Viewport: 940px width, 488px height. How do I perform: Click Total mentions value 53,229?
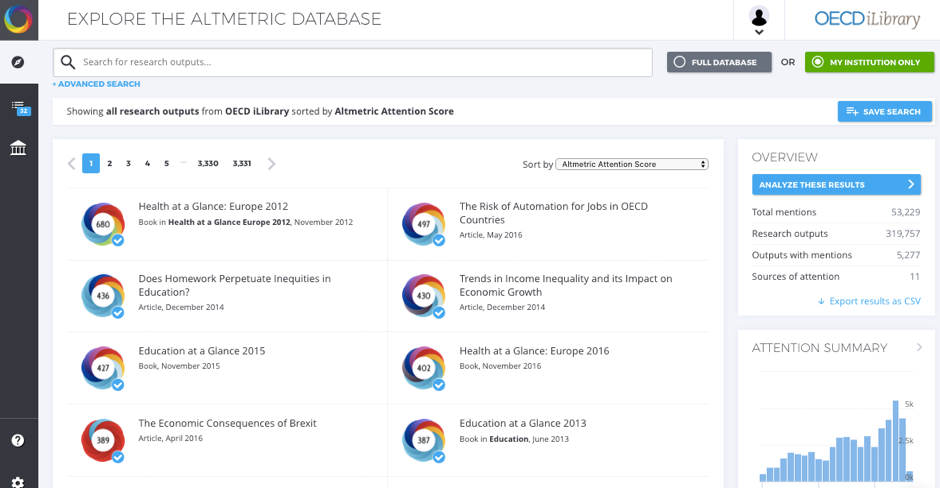click(905, 212)
